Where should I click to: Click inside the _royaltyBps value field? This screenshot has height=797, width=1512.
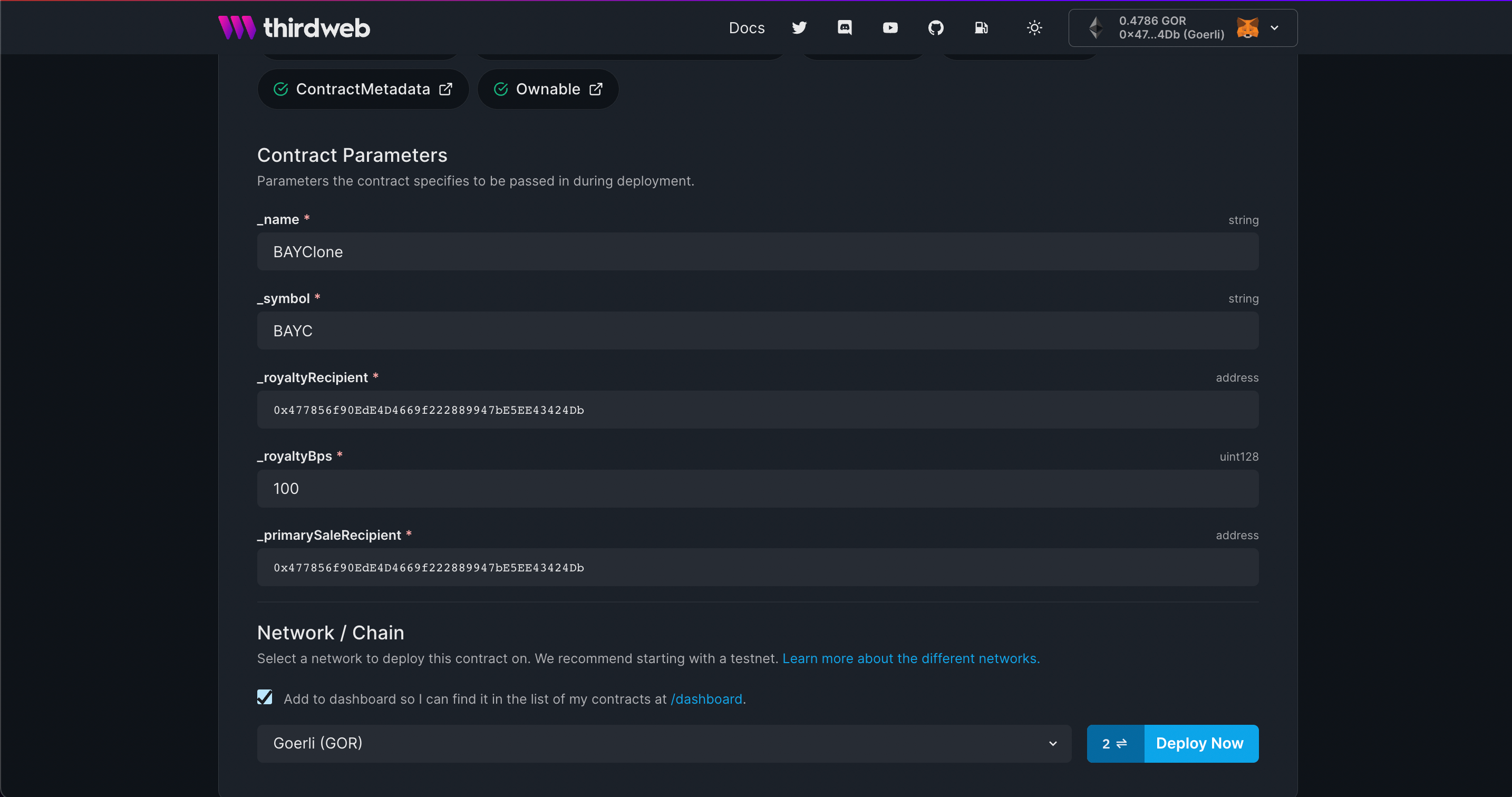tap(757, 488)
